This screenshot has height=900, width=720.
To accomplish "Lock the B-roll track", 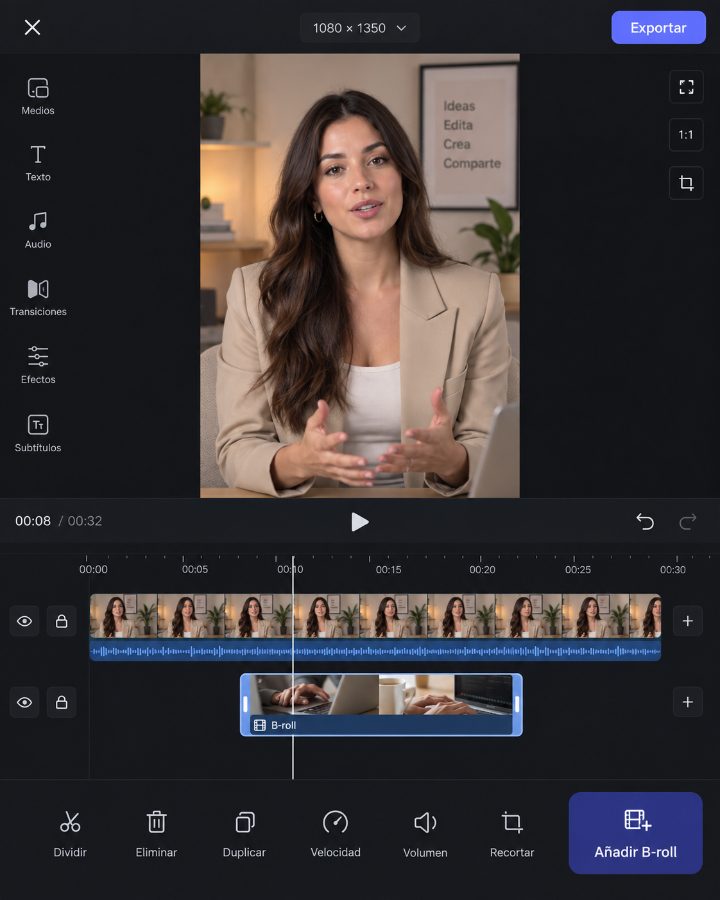I will [x=61, y=703].
